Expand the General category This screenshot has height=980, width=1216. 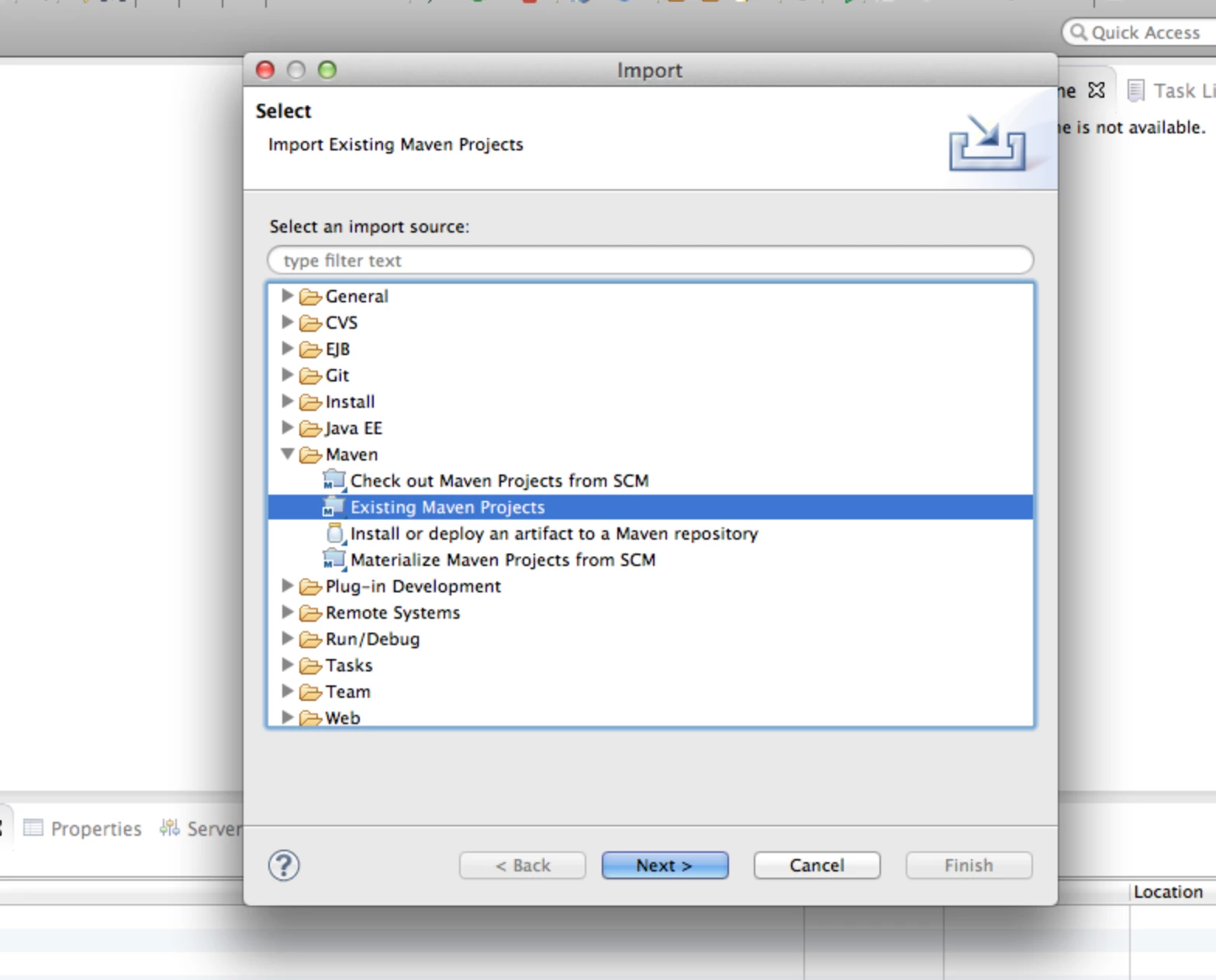pos(287,295)
